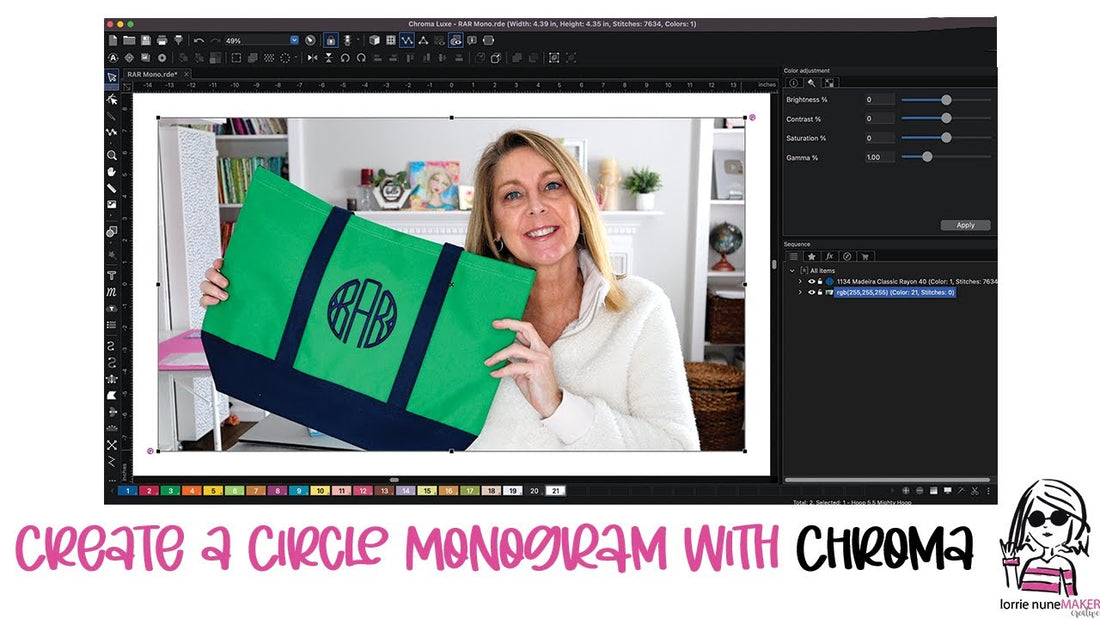Viewport: 1100px width, 619px height.
Task: Select the arrow selection tool
Action: pos(112,76)
